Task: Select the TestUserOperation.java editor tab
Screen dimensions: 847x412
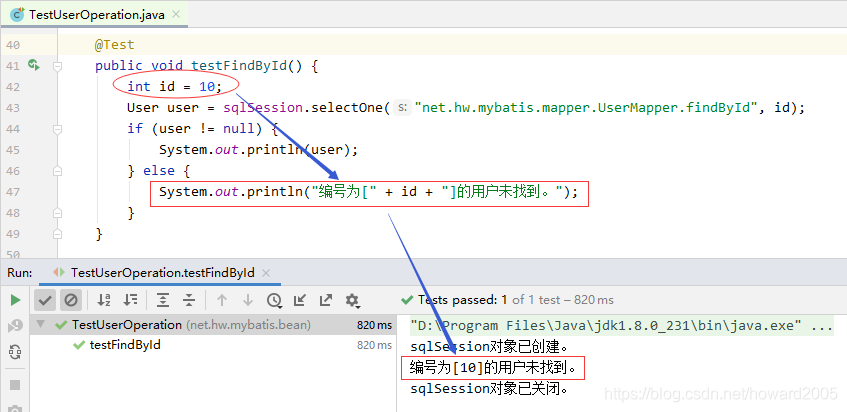Action: 95,15
